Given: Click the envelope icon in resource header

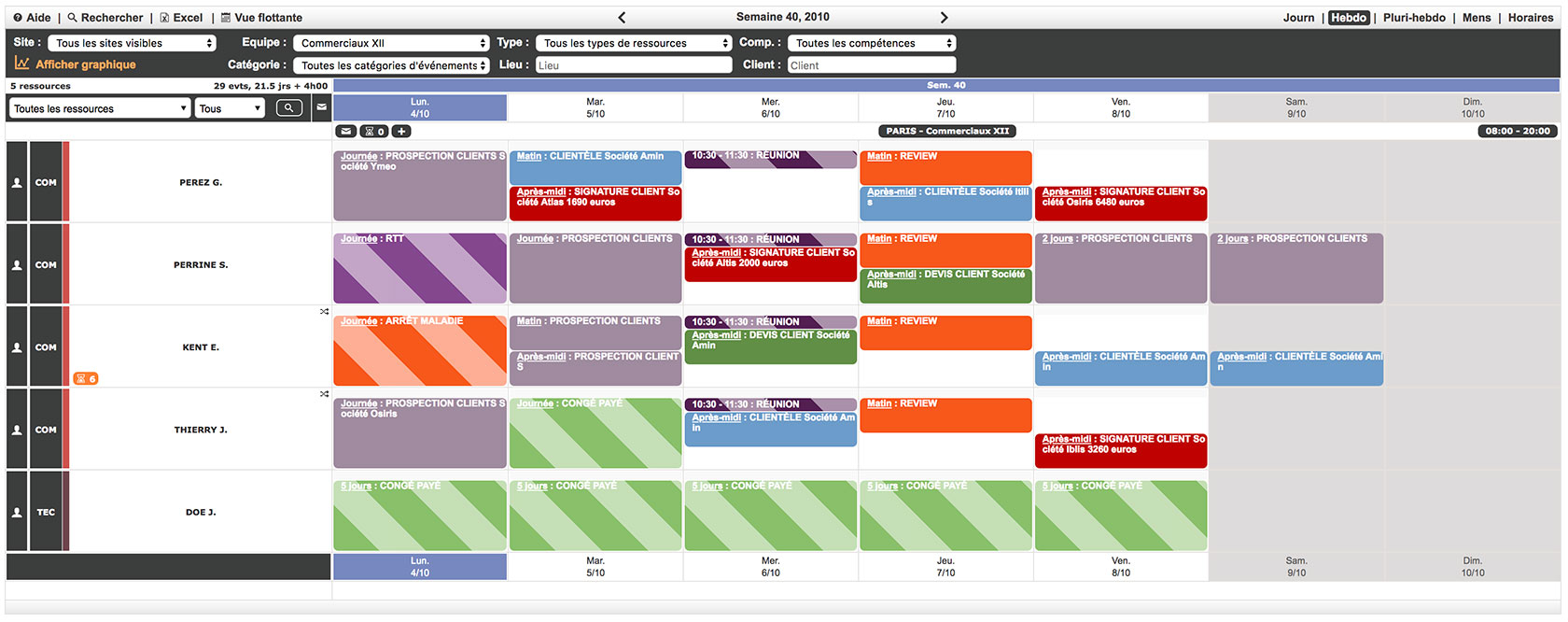Looking at the screenshot, I should coord(321,108).
